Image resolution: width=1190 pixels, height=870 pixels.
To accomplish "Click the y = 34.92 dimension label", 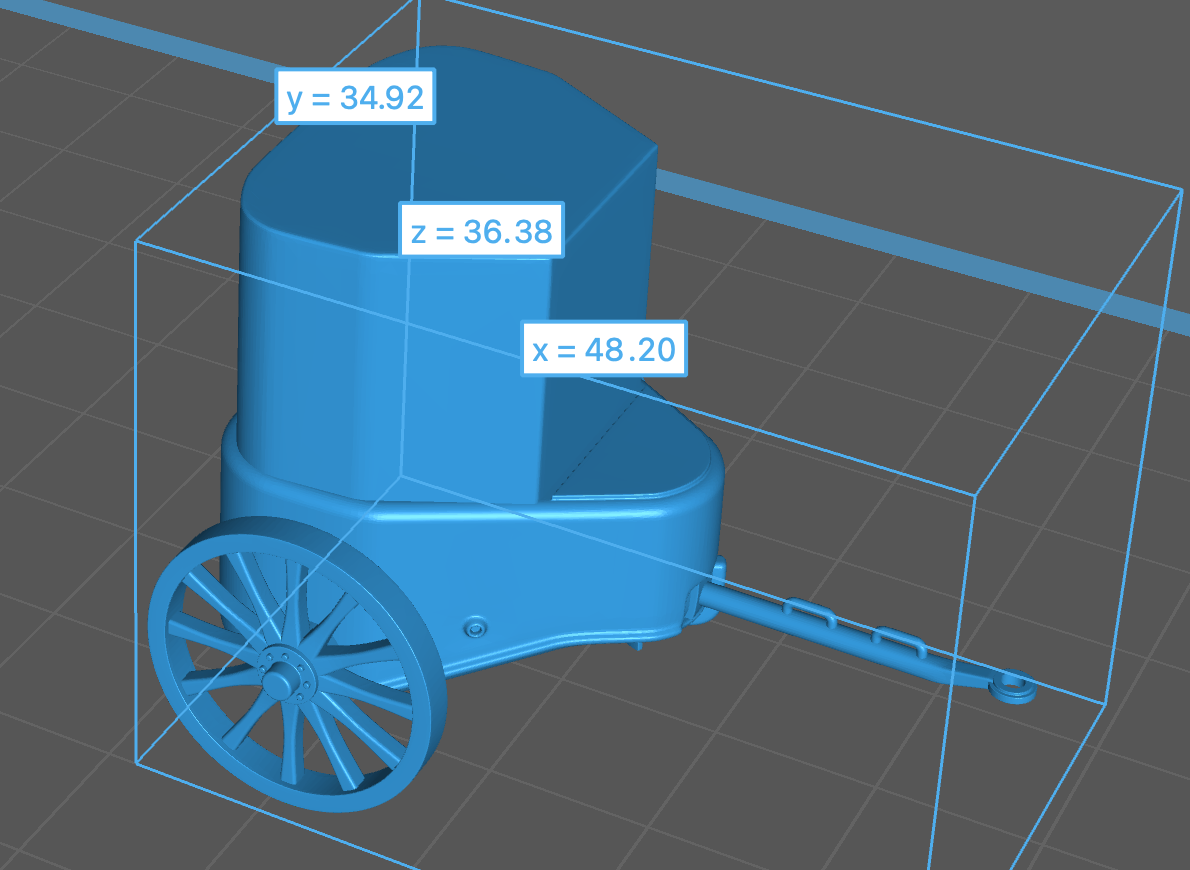I will (x=355, y=97).
